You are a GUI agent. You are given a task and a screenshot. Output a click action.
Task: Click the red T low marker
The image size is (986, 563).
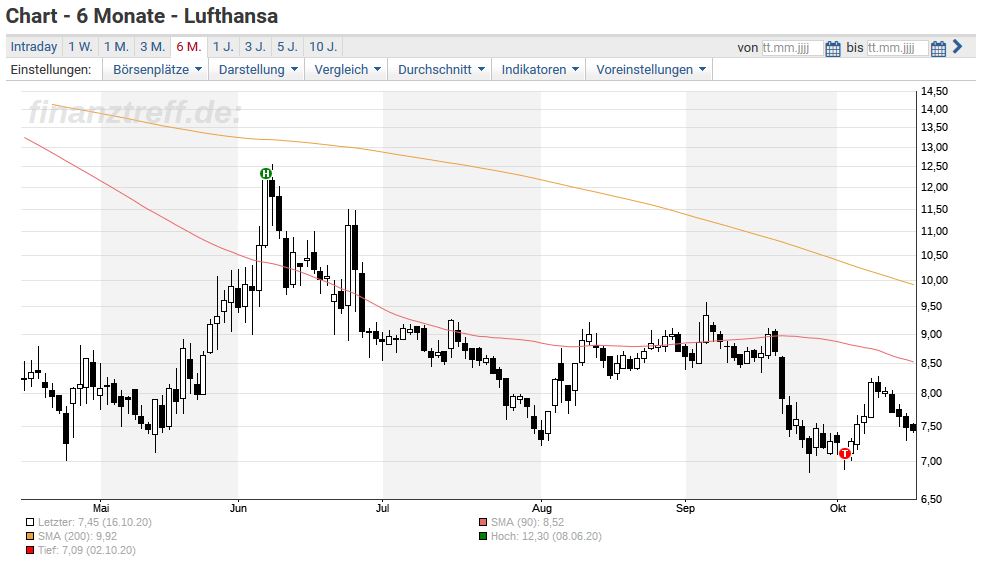[x=845, y=454]
